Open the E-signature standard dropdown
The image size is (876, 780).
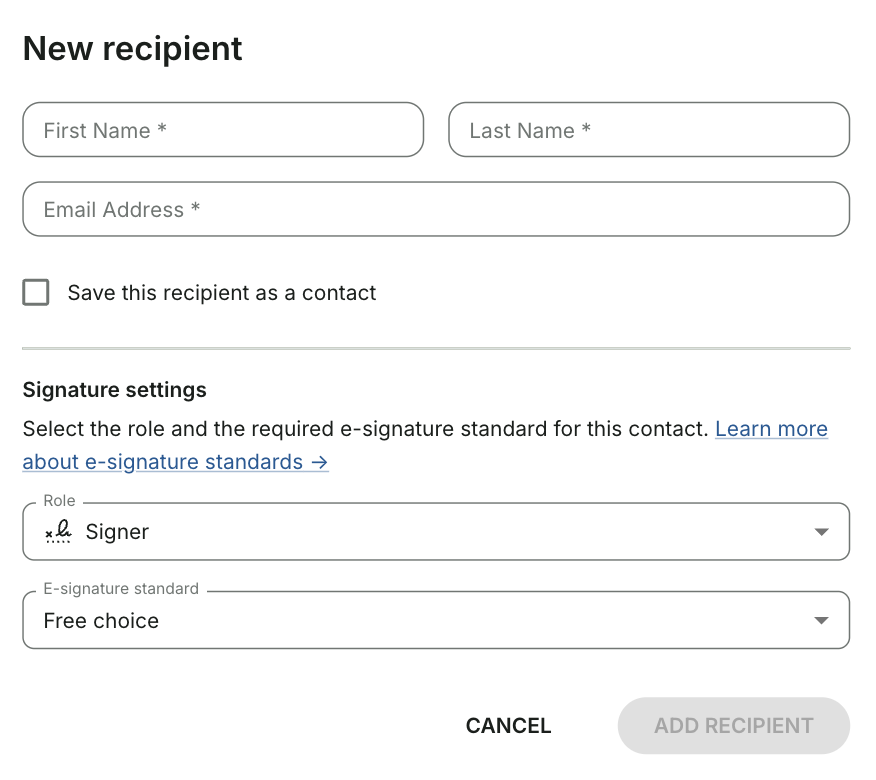coord(436,620)
